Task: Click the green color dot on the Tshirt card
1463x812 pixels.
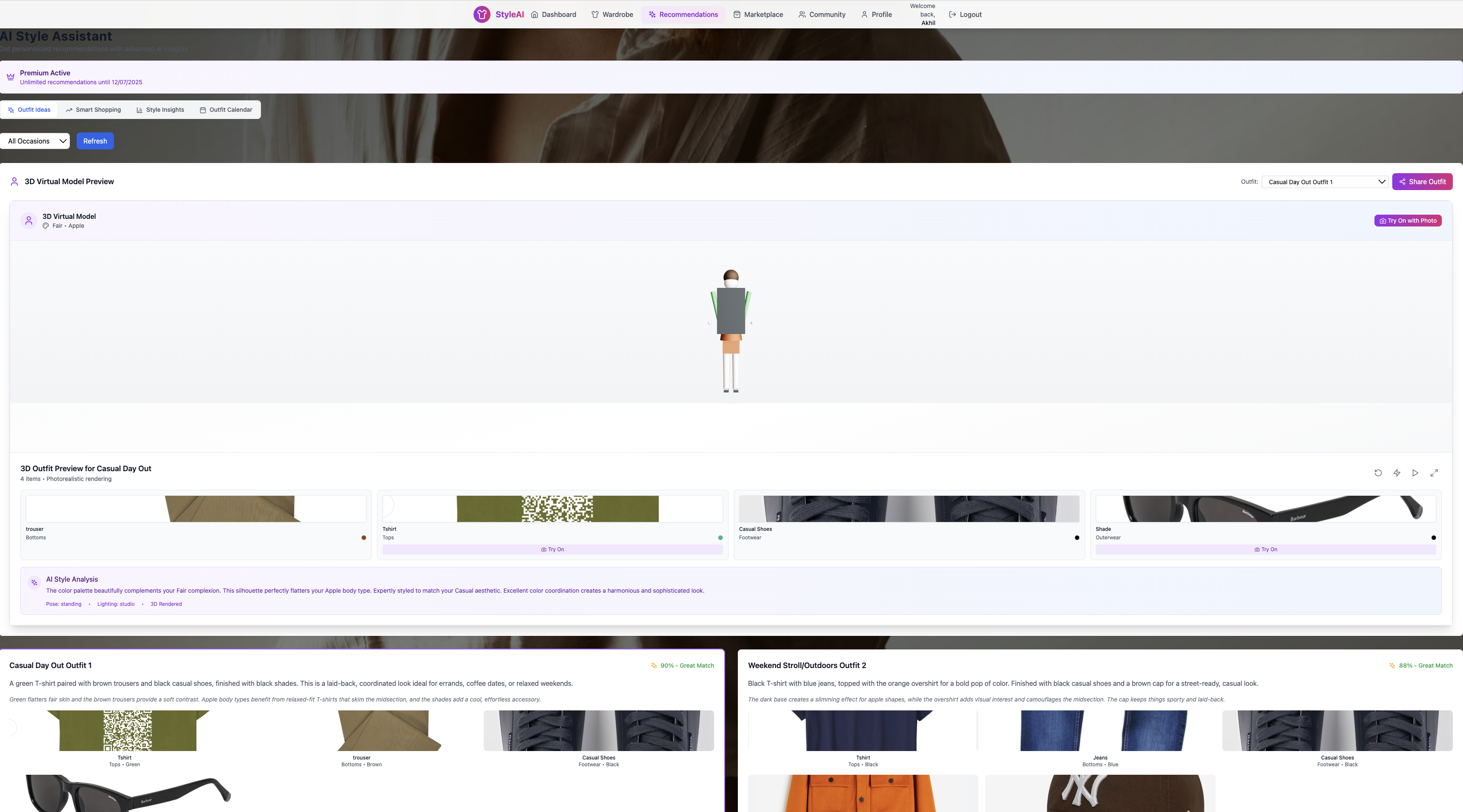Action: [x=720, y=538]
